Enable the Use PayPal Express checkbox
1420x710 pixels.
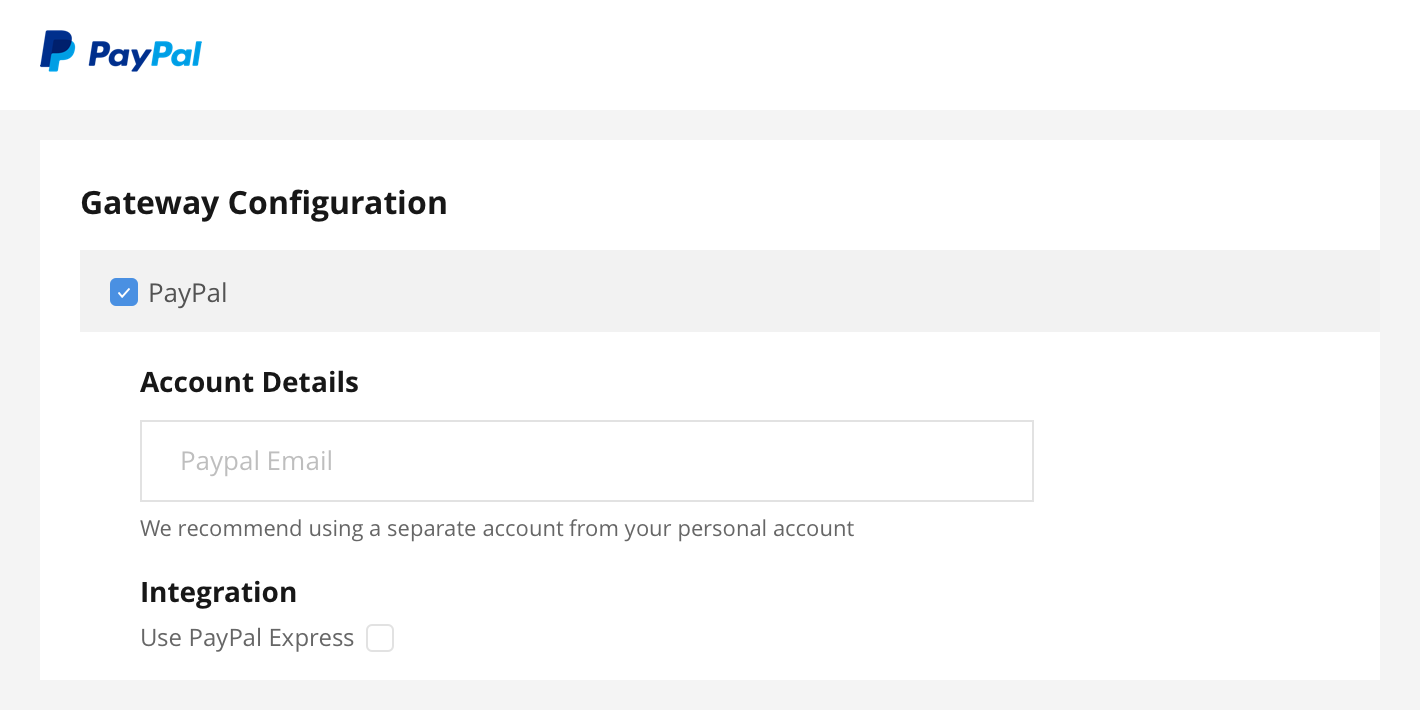pyautogui.click(x=380, y=638)
